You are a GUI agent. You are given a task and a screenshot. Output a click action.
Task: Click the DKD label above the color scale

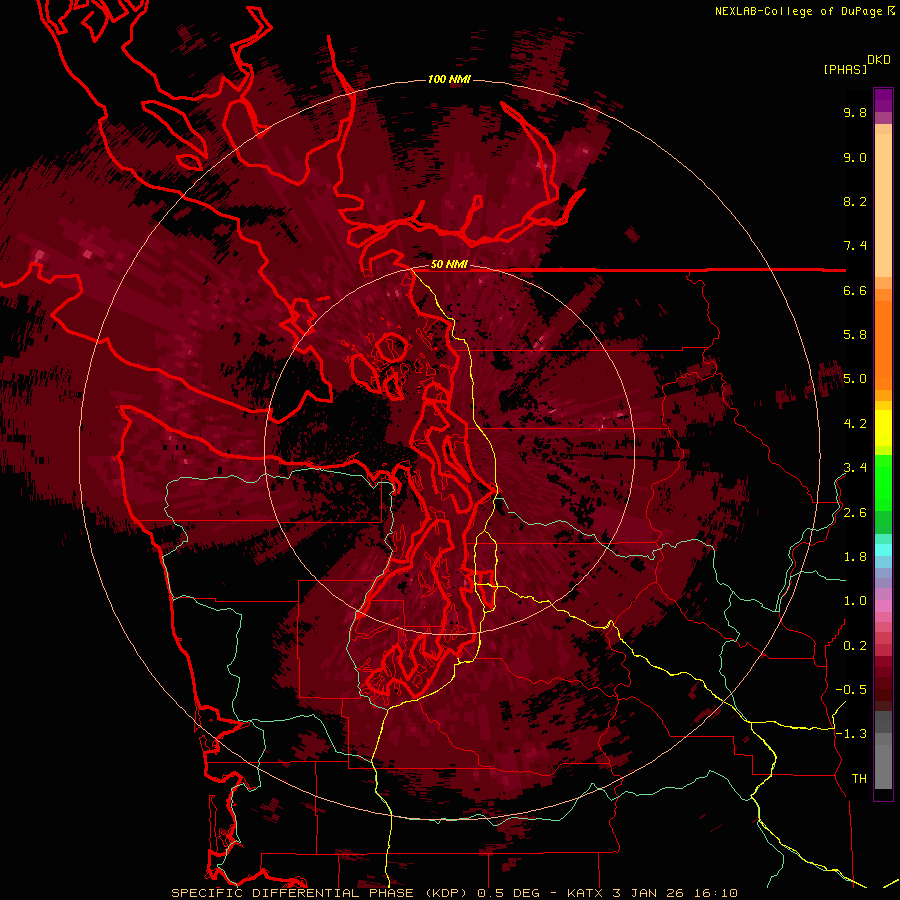coord(879,60)
